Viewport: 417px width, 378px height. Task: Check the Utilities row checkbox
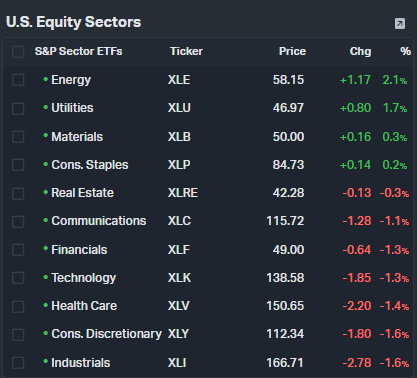[18, 108]
